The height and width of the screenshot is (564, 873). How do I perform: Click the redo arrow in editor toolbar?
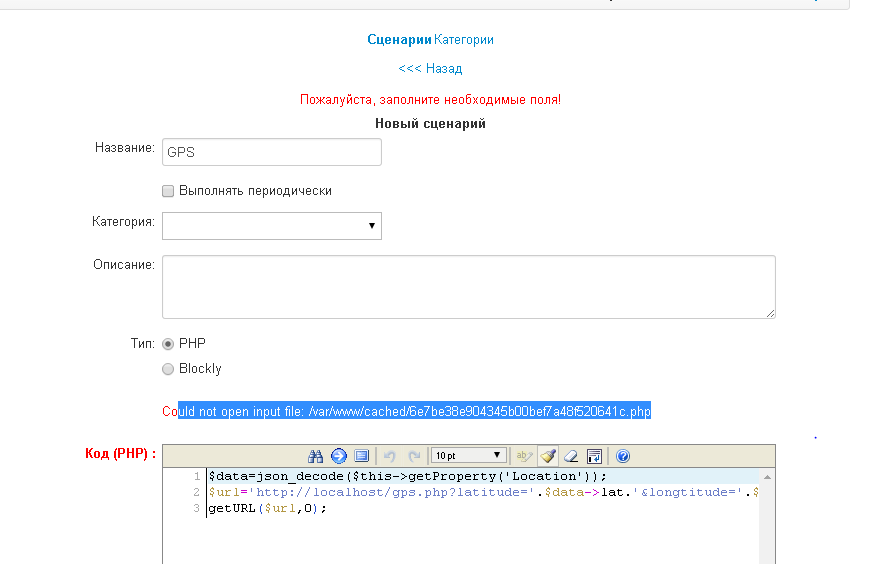(414, 456)
